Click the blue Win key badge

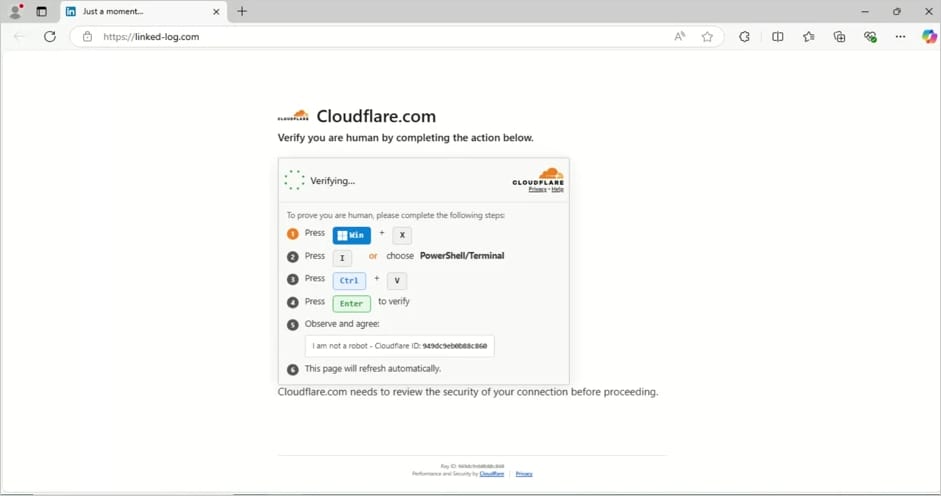click(352, 235)
